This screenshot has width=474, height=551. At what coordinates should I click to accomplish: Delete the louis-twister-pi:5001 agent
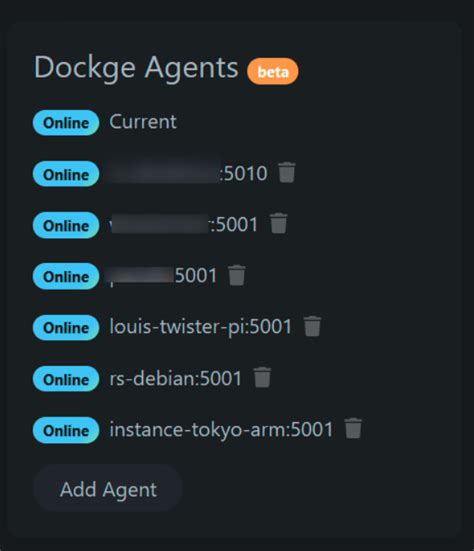312,326
